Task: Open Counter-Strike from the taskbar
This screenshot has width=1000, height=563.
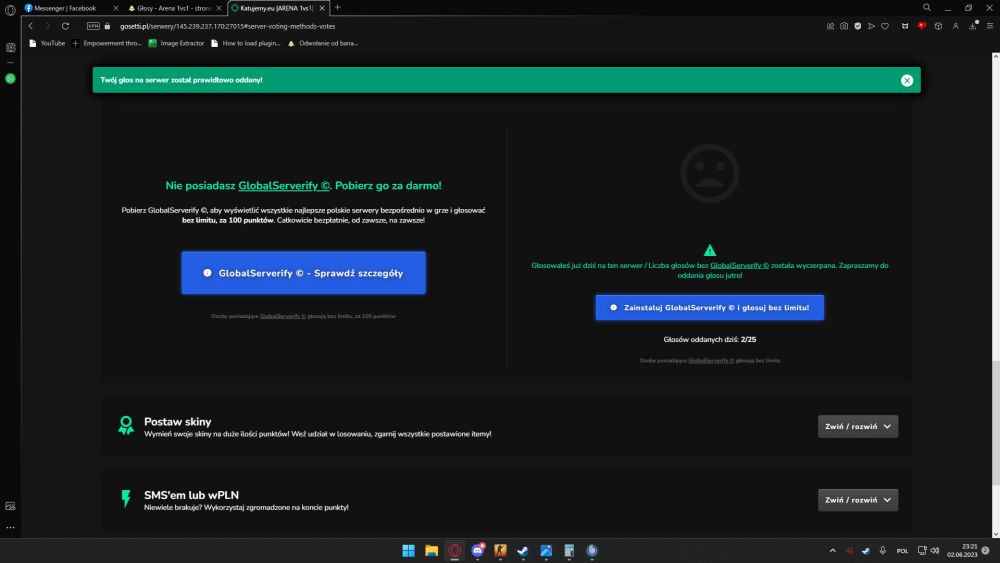Action: [501, 550]
